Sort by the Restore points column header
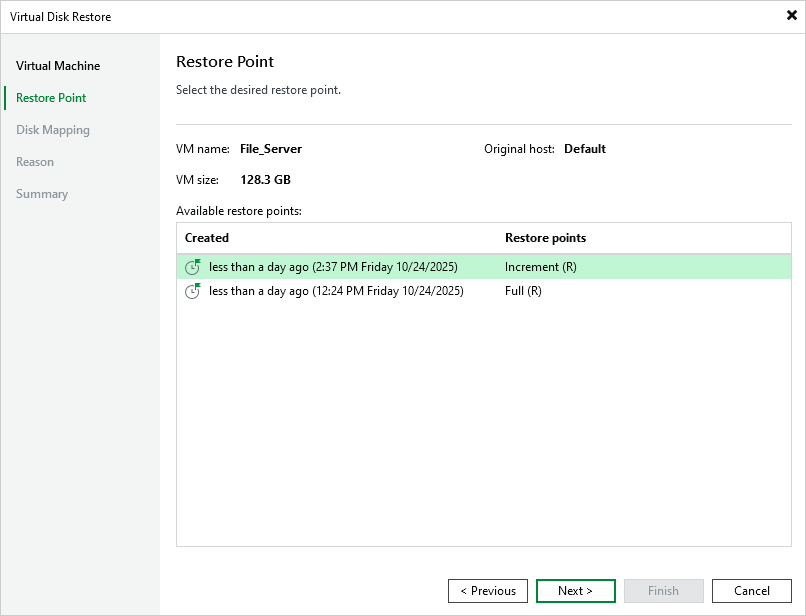 coord(545,238)
